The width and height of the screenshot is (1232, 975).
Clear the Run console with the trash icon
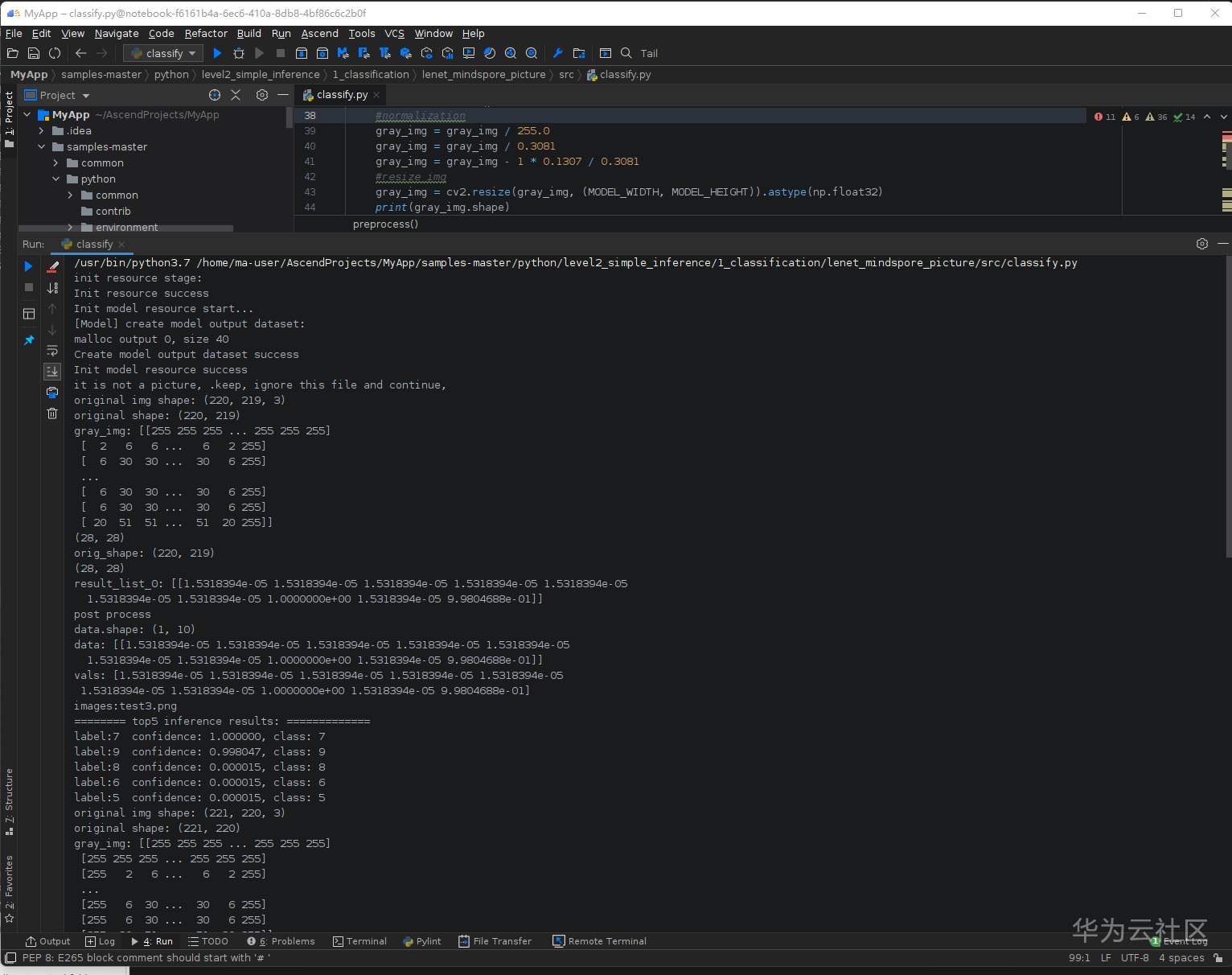[x=52, y=413]
